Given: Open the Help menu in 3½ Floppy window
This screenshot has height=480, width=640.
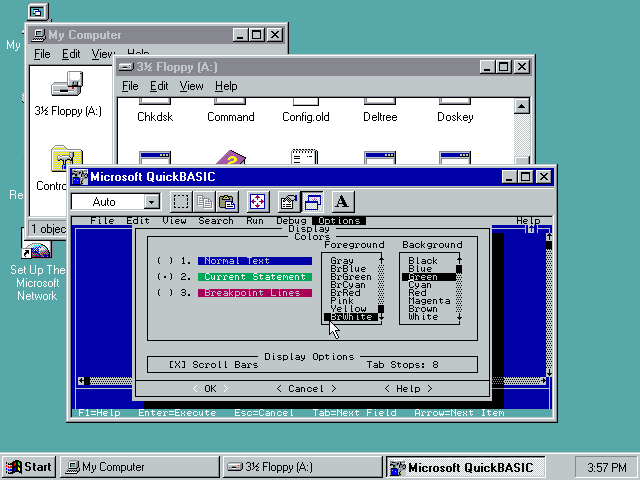Looking at the screenshot, I should tap(226, 86).
